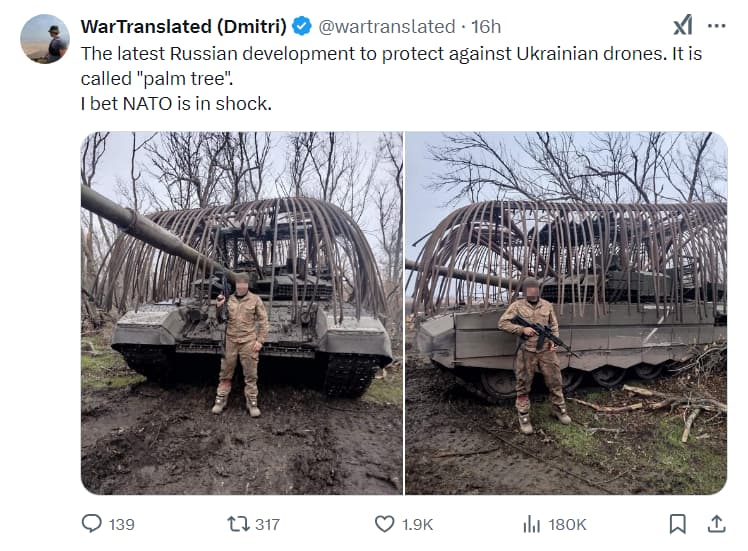The image size is (748, 551).
Task: Open the right tank side photo
Action: point(566,313)
